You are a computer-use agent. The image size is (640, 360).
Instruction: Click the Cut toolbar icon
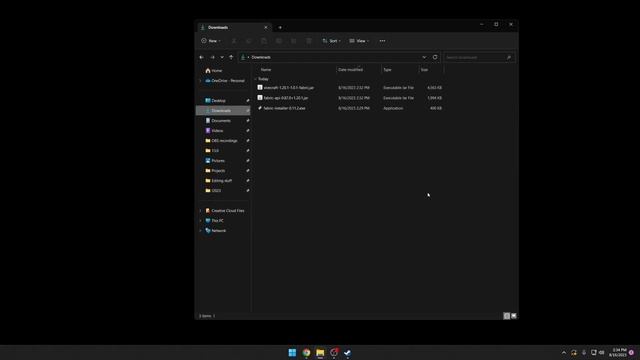(234, 41)
